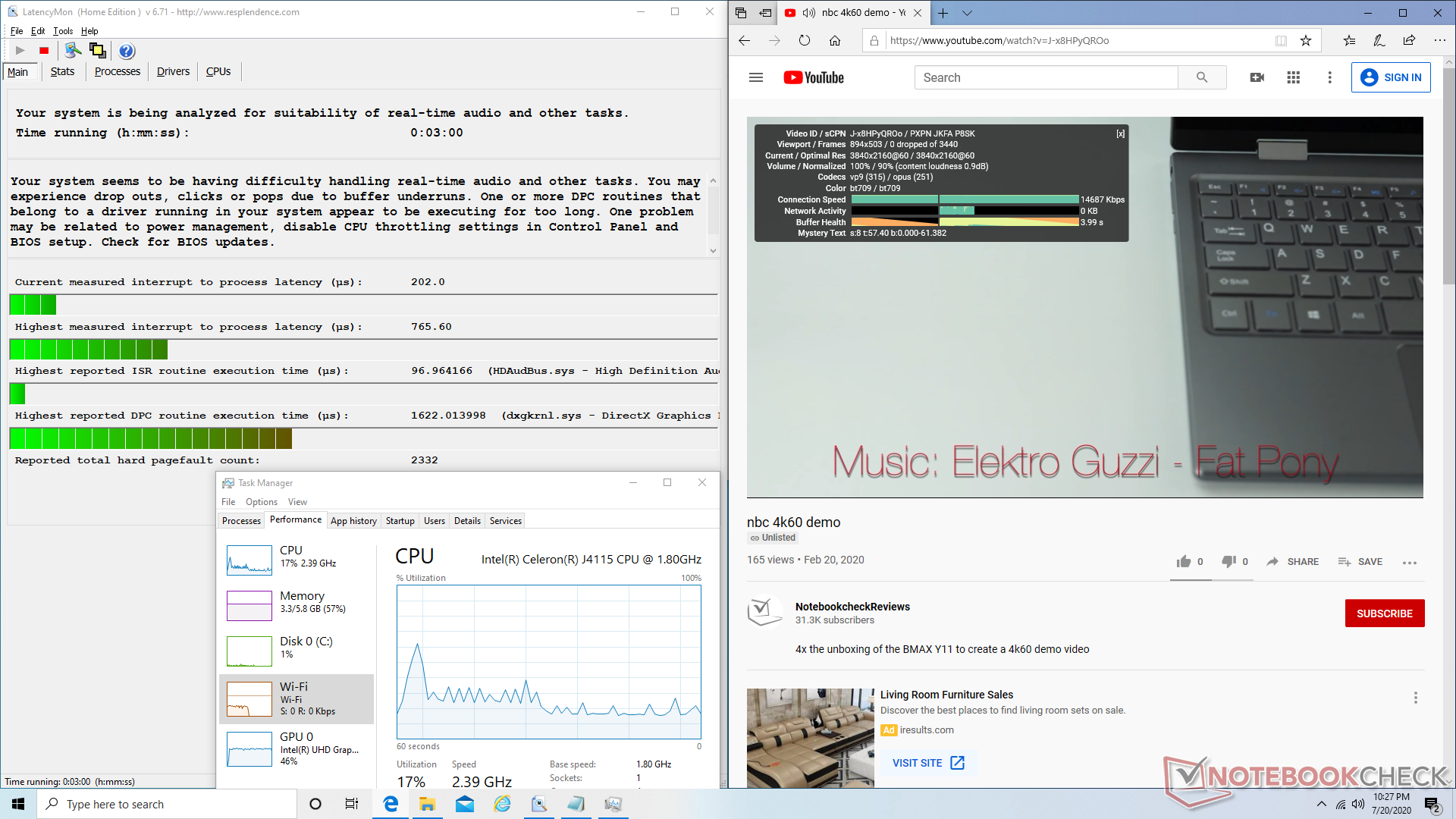Open the Tools menu in LatencyMon
The image size is (1456, 819).
coord(63,31)
